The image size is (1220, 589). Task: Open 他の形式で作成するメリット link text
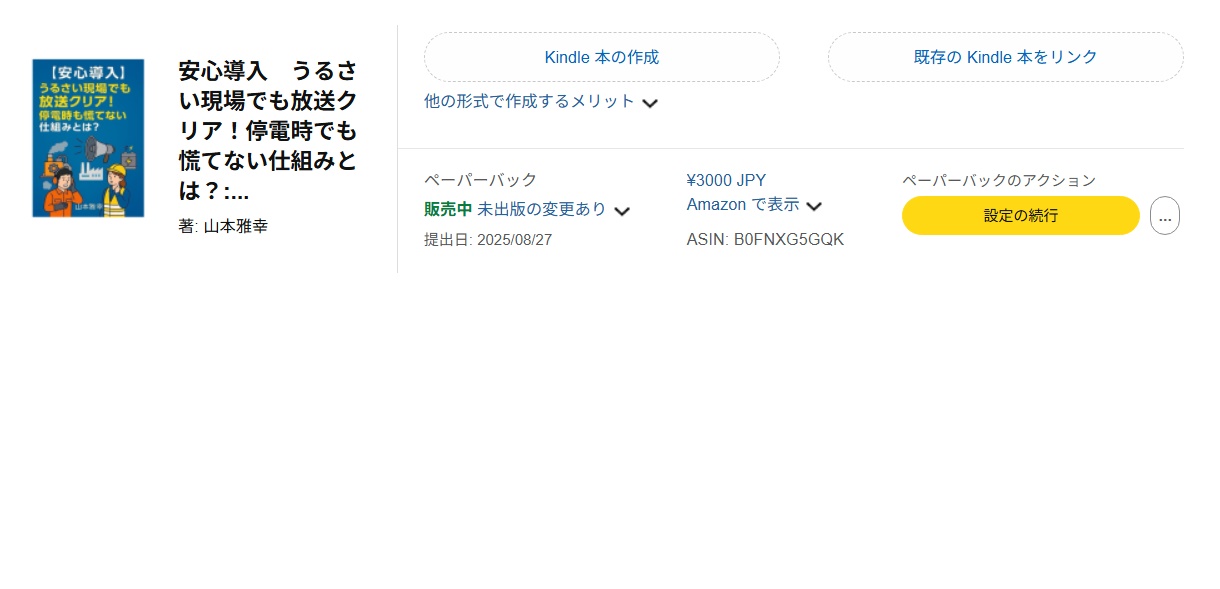(529, 101)
